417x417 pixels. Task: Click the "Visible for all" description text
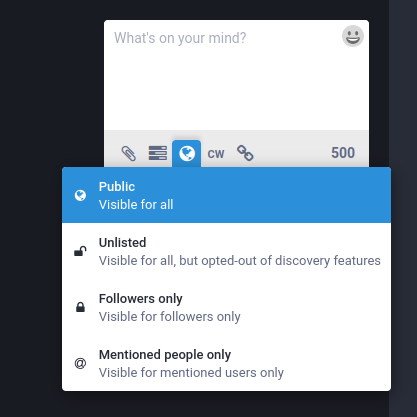136,204
